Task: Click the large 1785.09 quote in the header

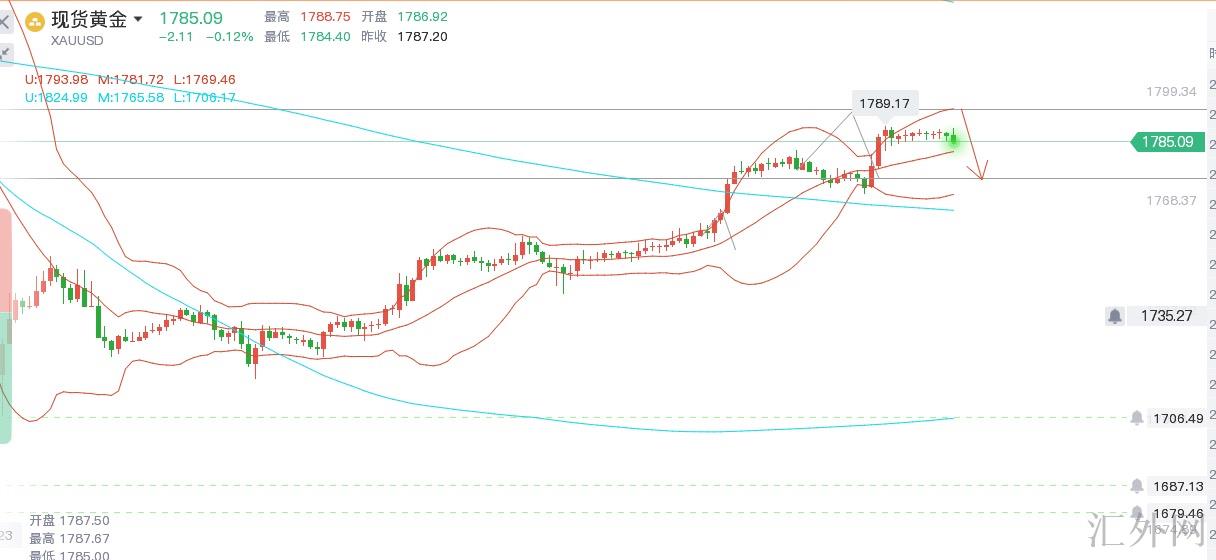Action: click(x=191, y=18)
